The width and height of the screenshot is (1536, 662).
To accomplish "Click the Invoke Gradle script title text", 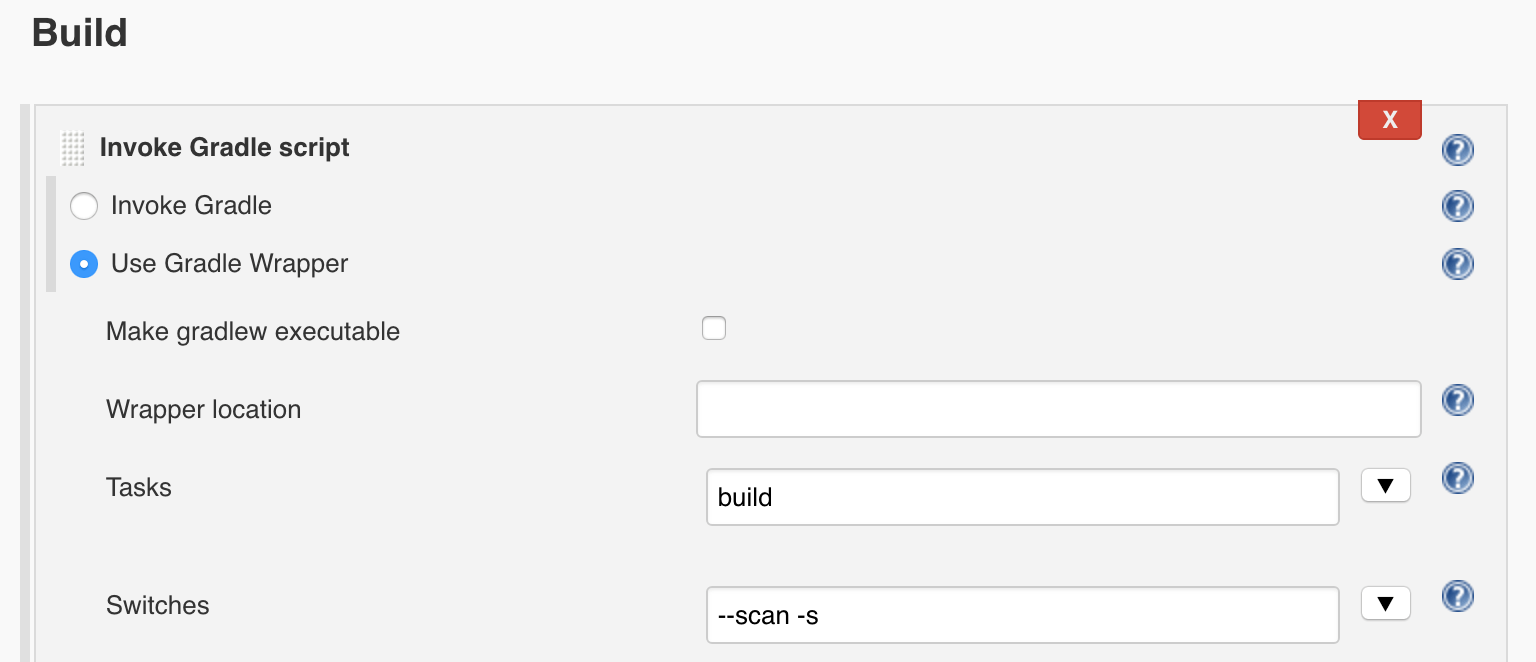I will [224, 147].
